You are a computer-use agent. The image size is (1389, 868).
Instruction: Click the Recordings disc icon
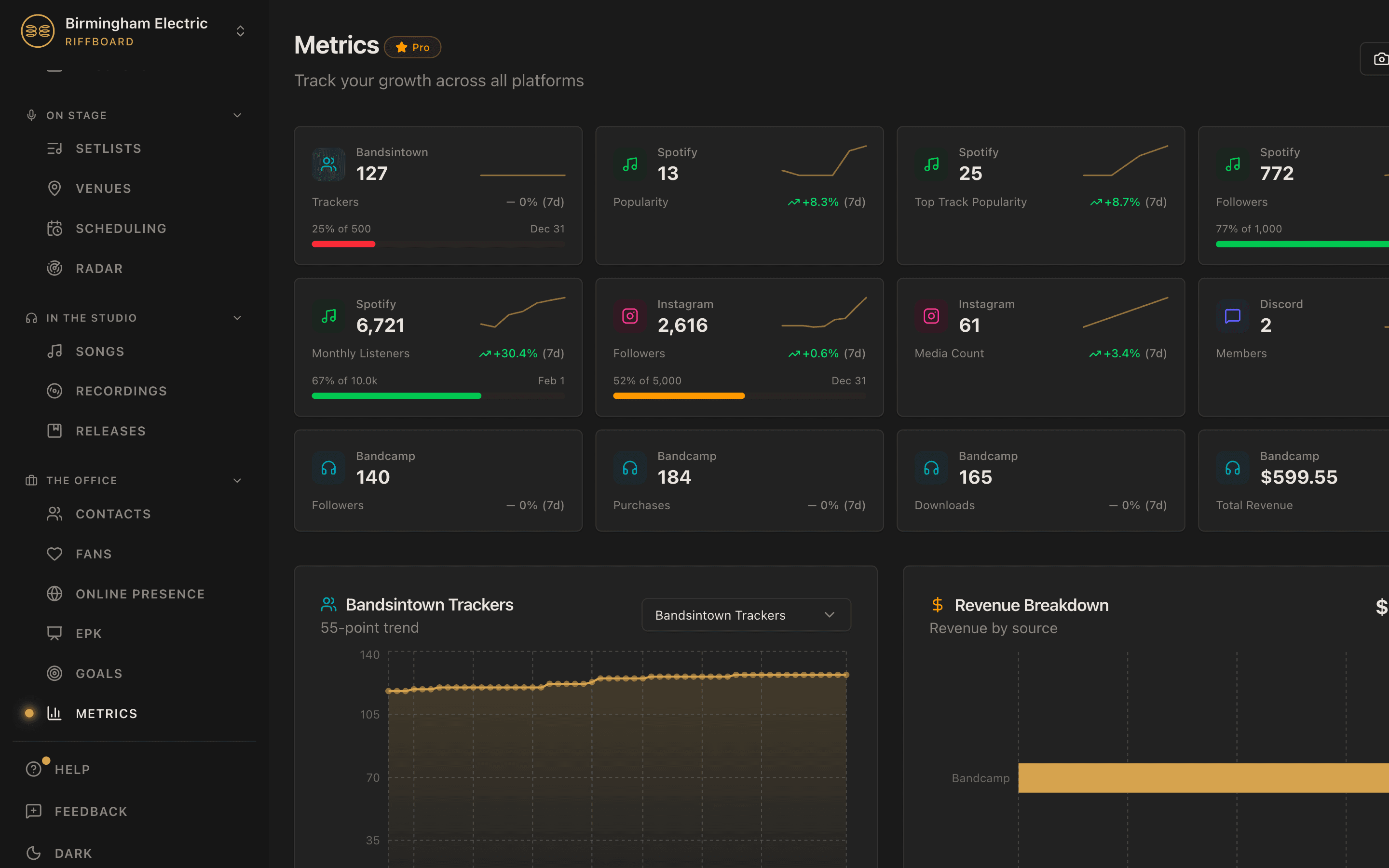click(54, 391)
